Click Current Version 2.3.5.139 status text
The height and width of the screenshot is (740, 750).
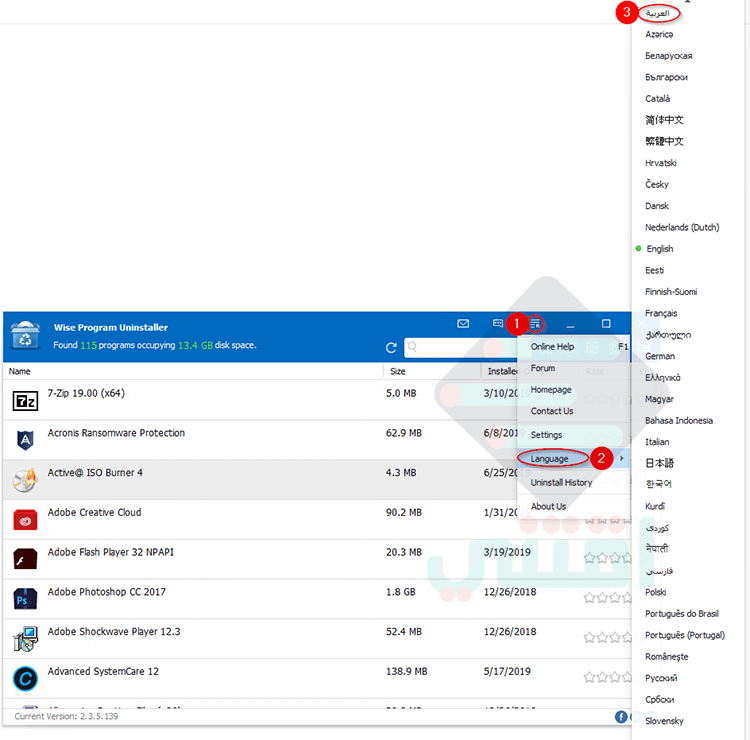(66, 716)
